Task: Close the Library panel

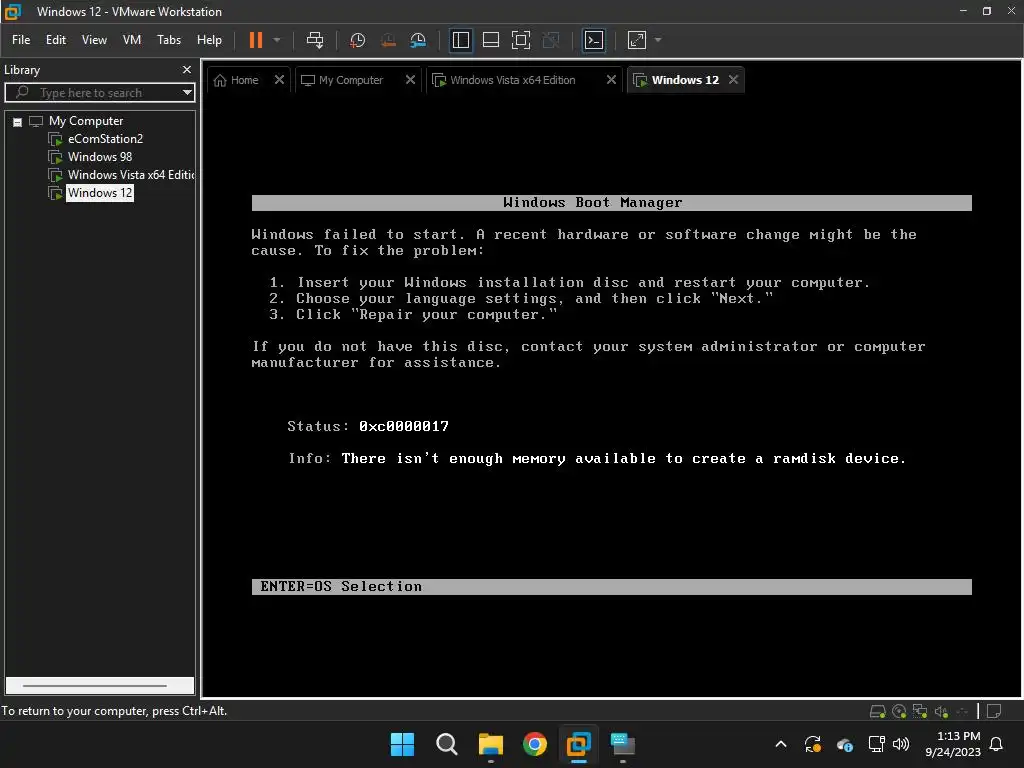Action: point(187,69)
